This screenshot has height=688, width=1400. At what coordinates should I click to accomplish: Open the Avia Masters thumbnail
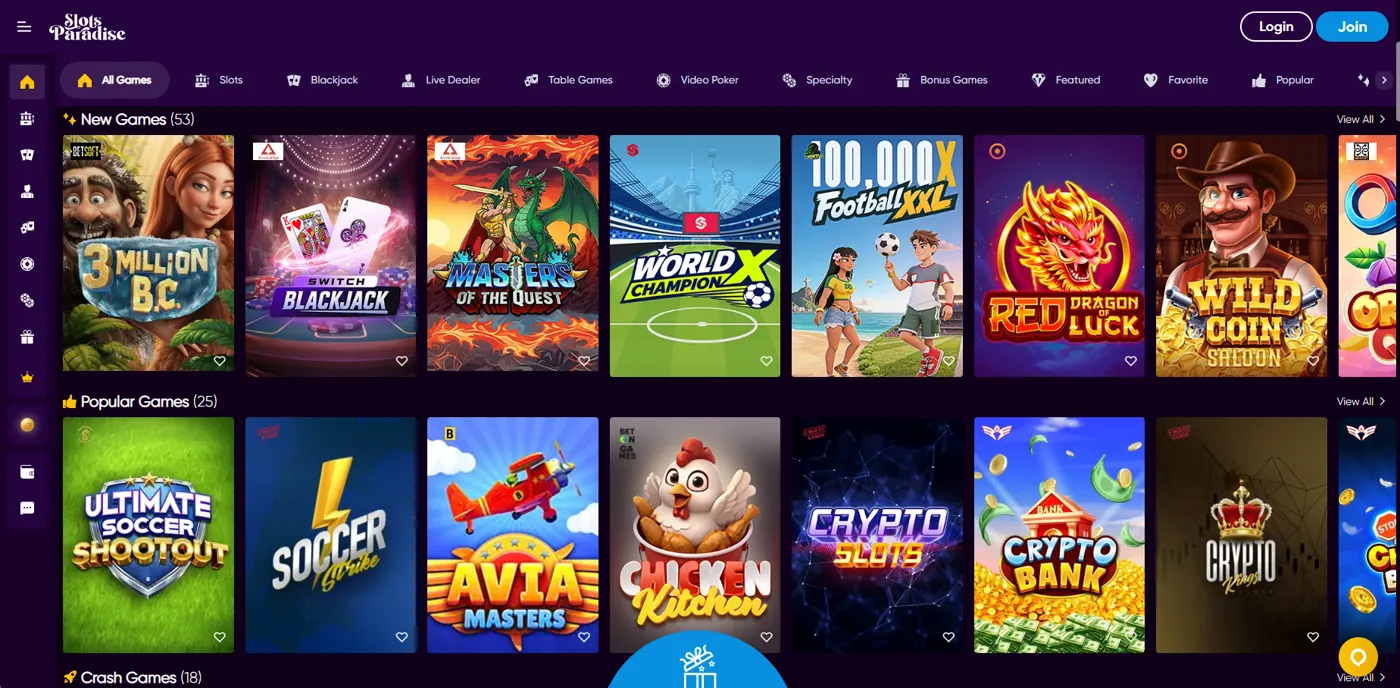click(513, 535)
